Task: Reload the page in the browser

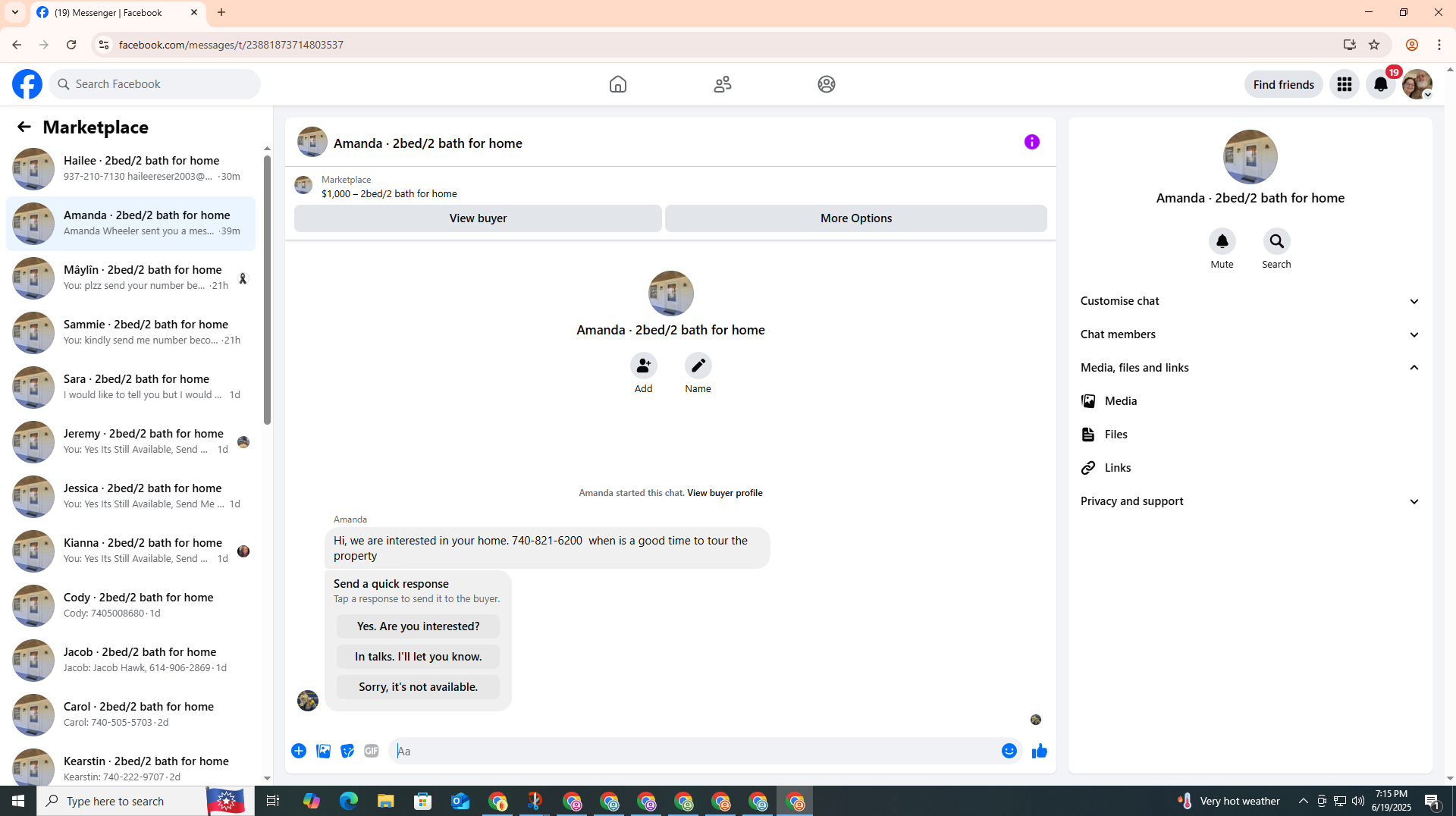Action: pos(71,45)
